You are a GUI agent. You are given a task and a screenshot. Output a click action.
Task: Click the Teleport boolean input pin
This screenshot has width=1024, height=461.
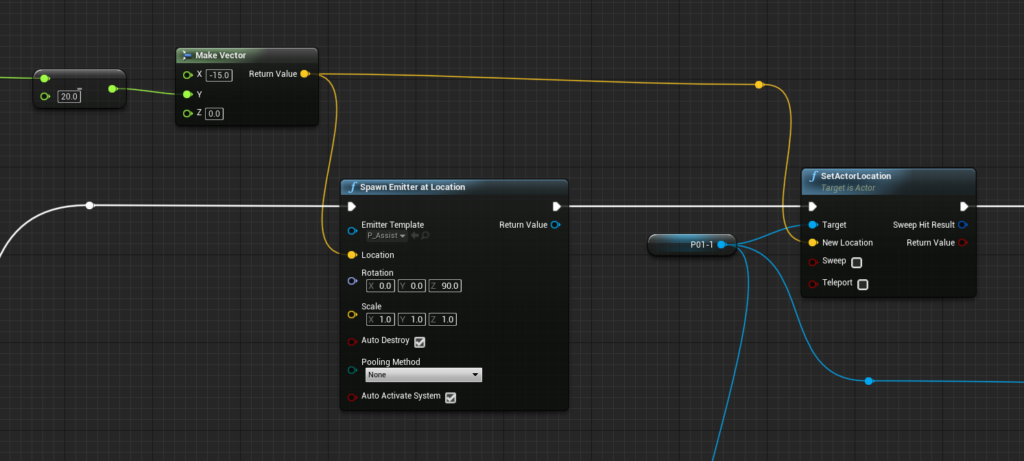tap(812, 284)
